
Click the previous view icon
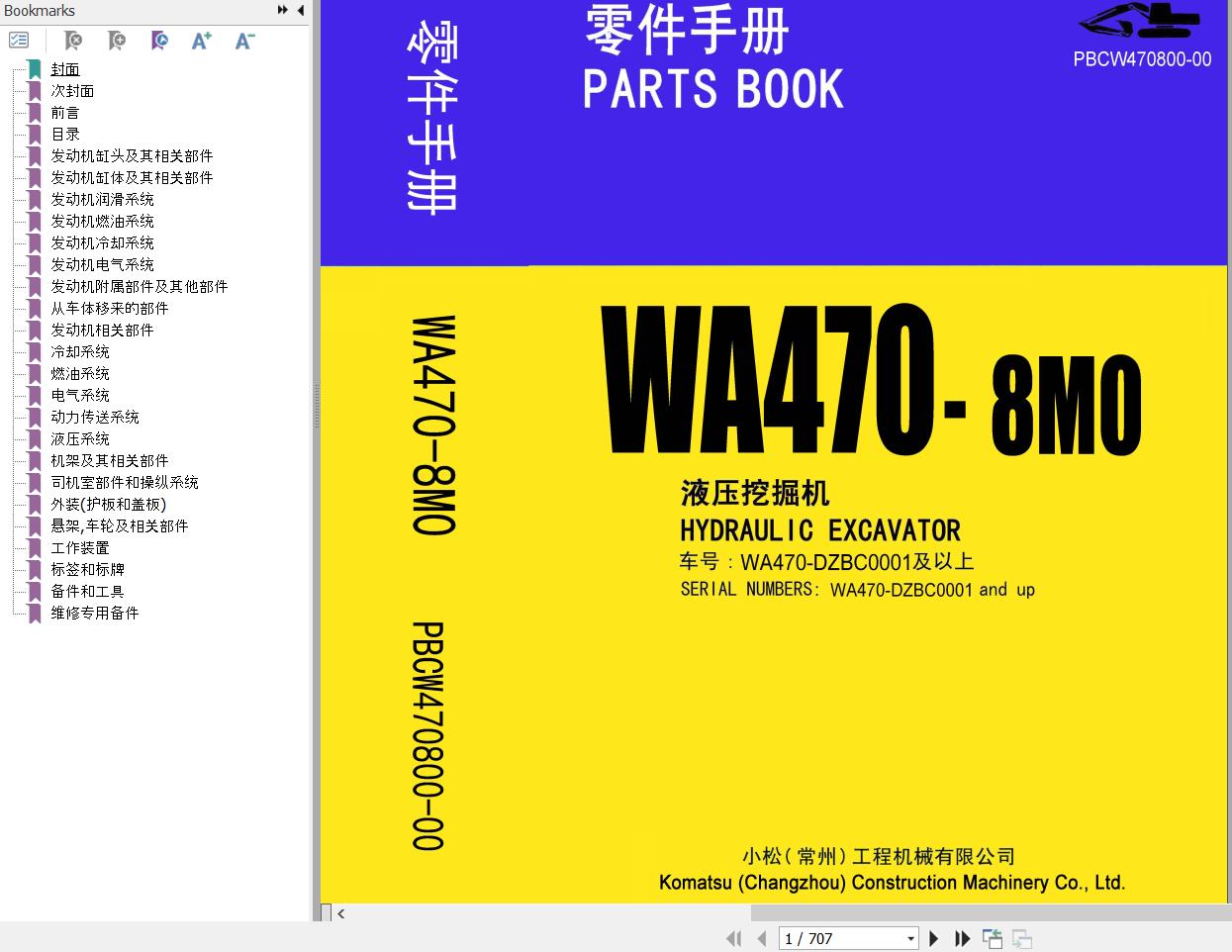click(x=993, y=938)
